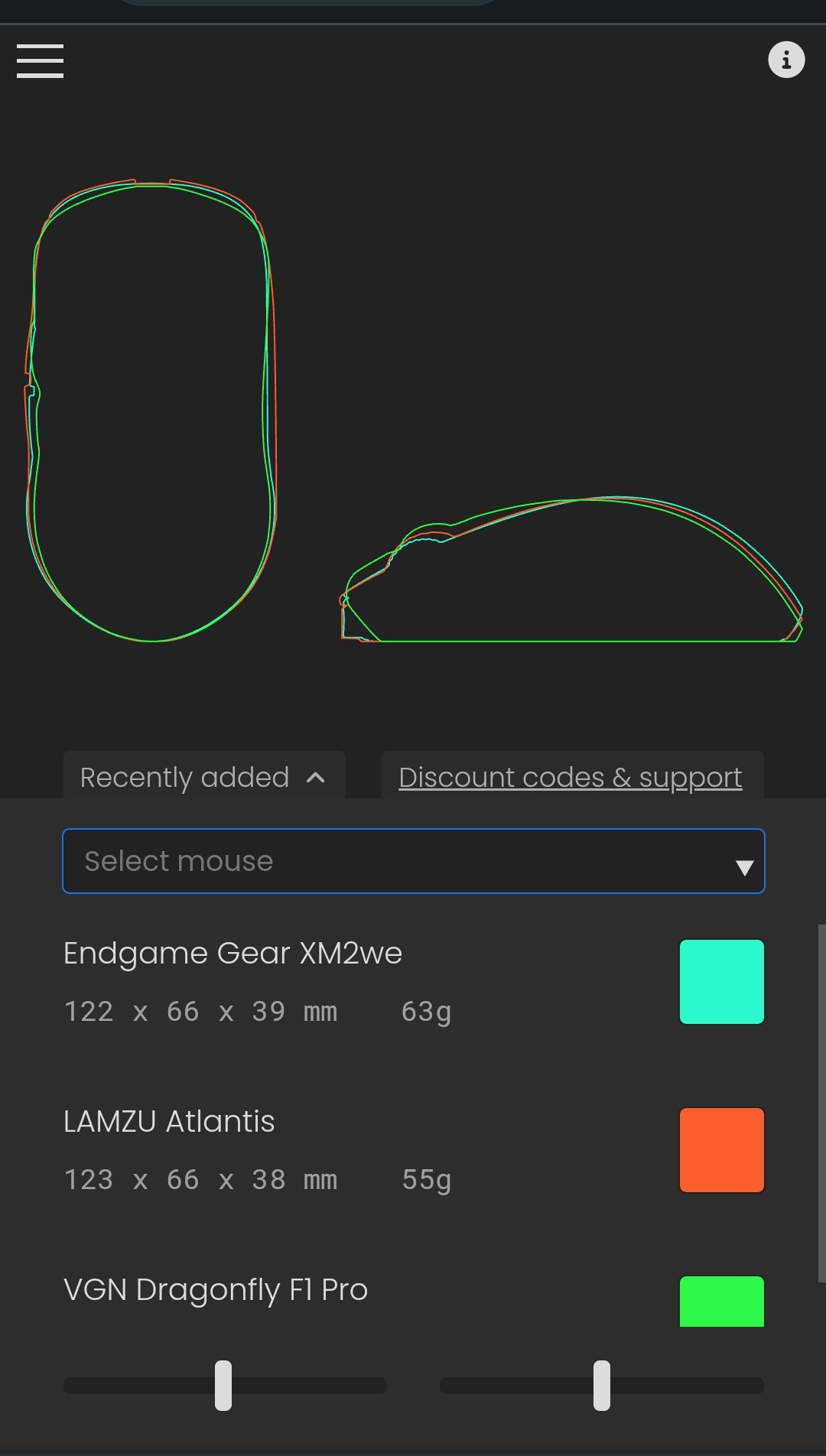Click the 123 x 66 x 38 mm dimensions
This screenshot has width=826, height=1456.
point(200,1180)
